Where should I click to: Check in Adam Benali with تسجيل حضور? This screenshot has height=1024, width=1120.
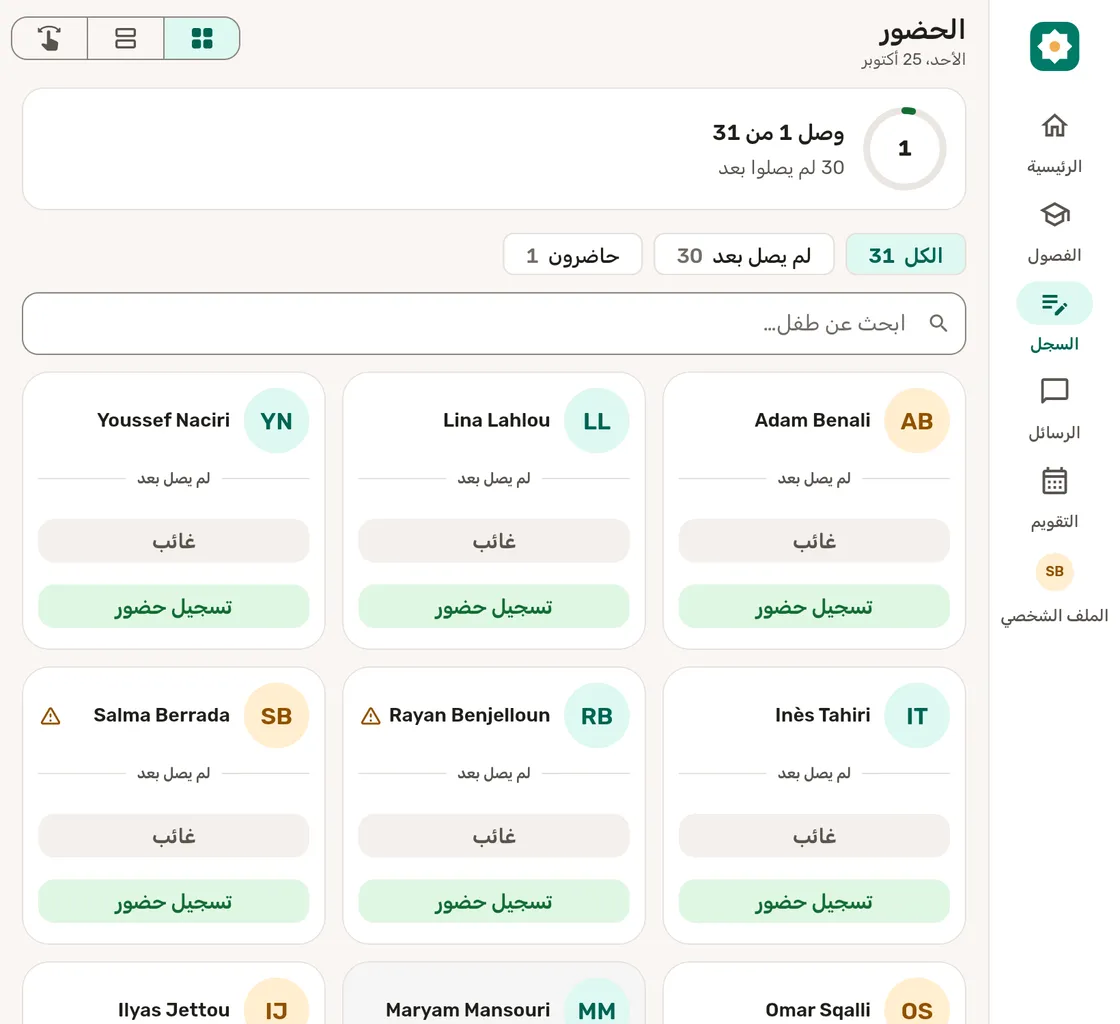tap(814, 606)
